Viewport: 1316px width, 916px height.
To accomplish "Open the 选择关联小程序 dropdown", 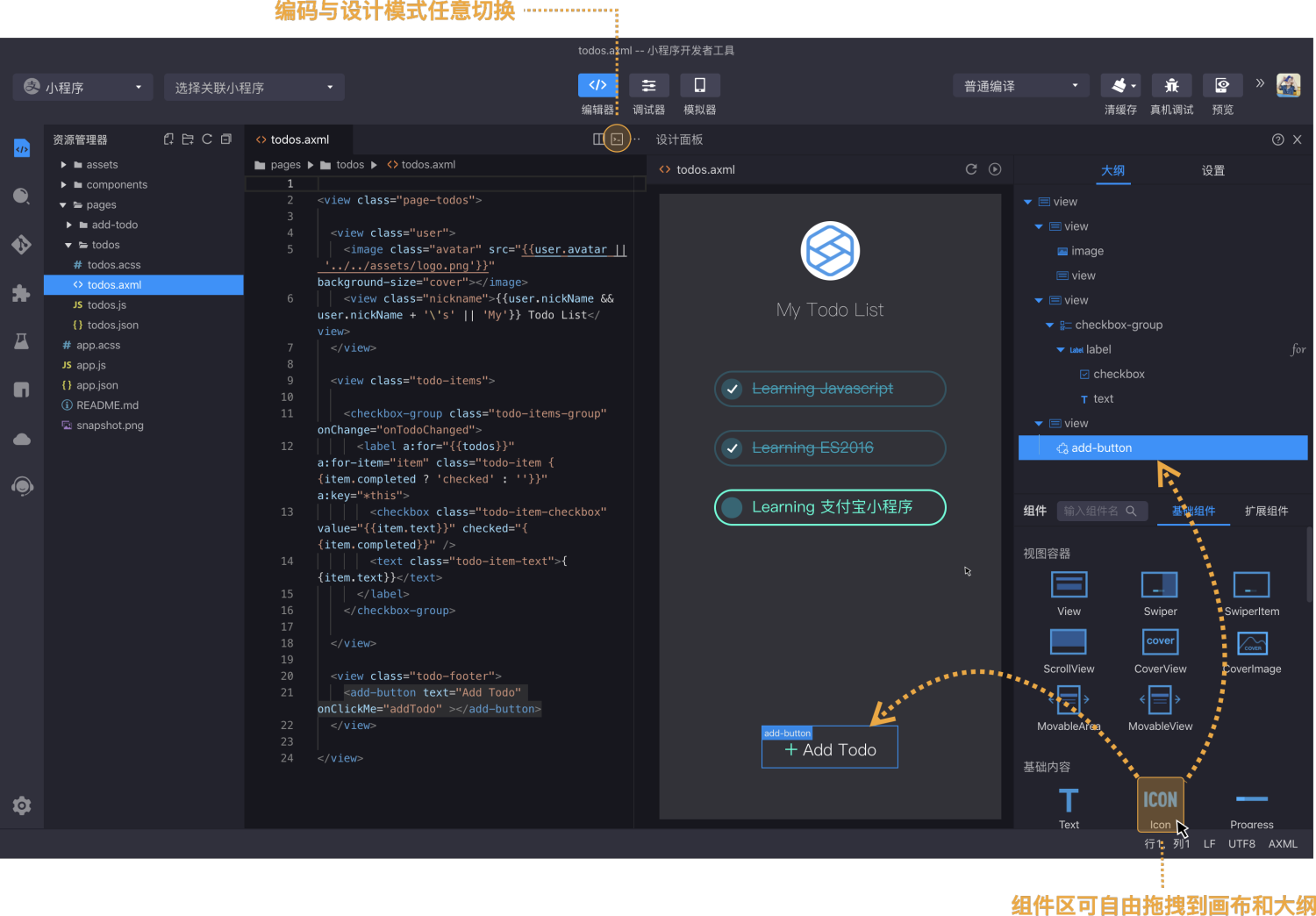I will (x=254, y=87).
